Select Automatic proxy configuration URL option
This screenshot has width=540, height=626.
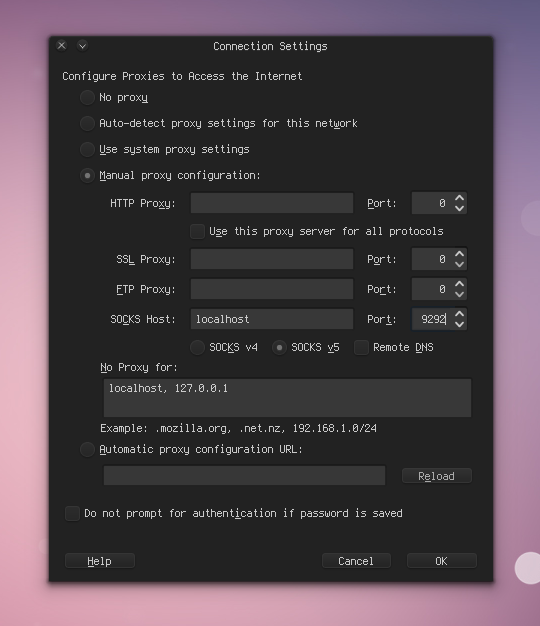(x=87, y=450)
